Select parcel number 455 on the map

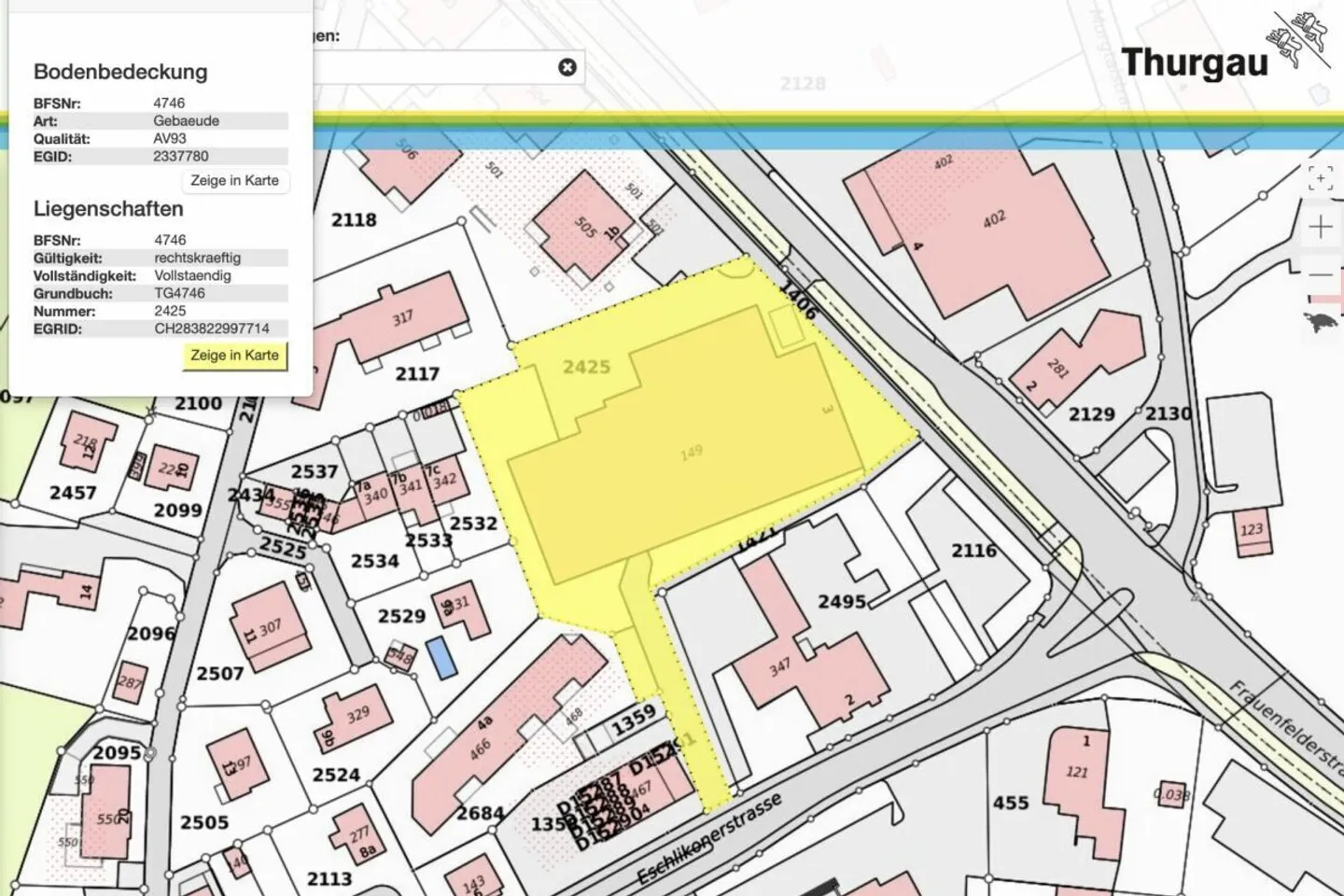1010,803
